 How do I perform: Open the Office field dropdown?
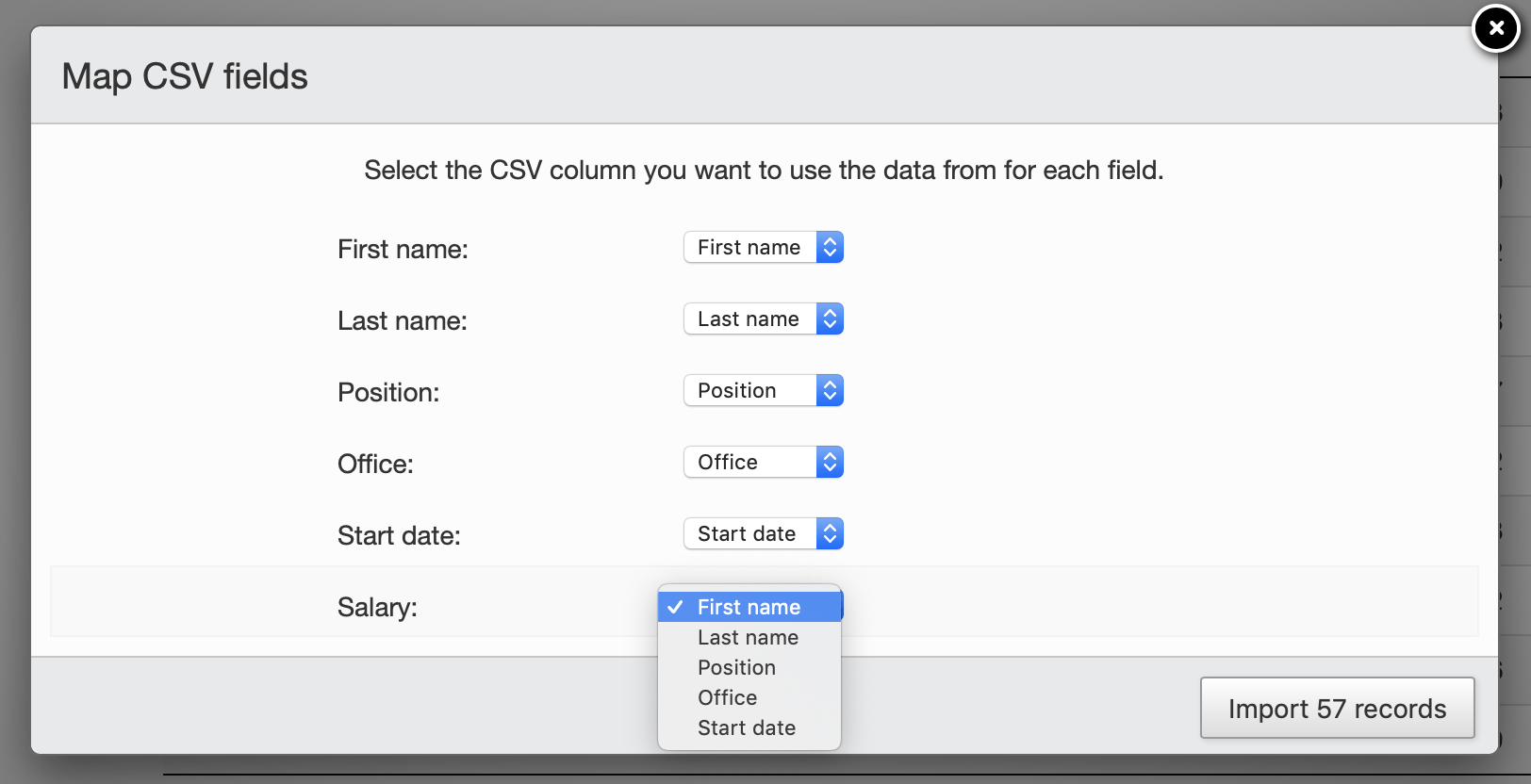click(764, 462)
